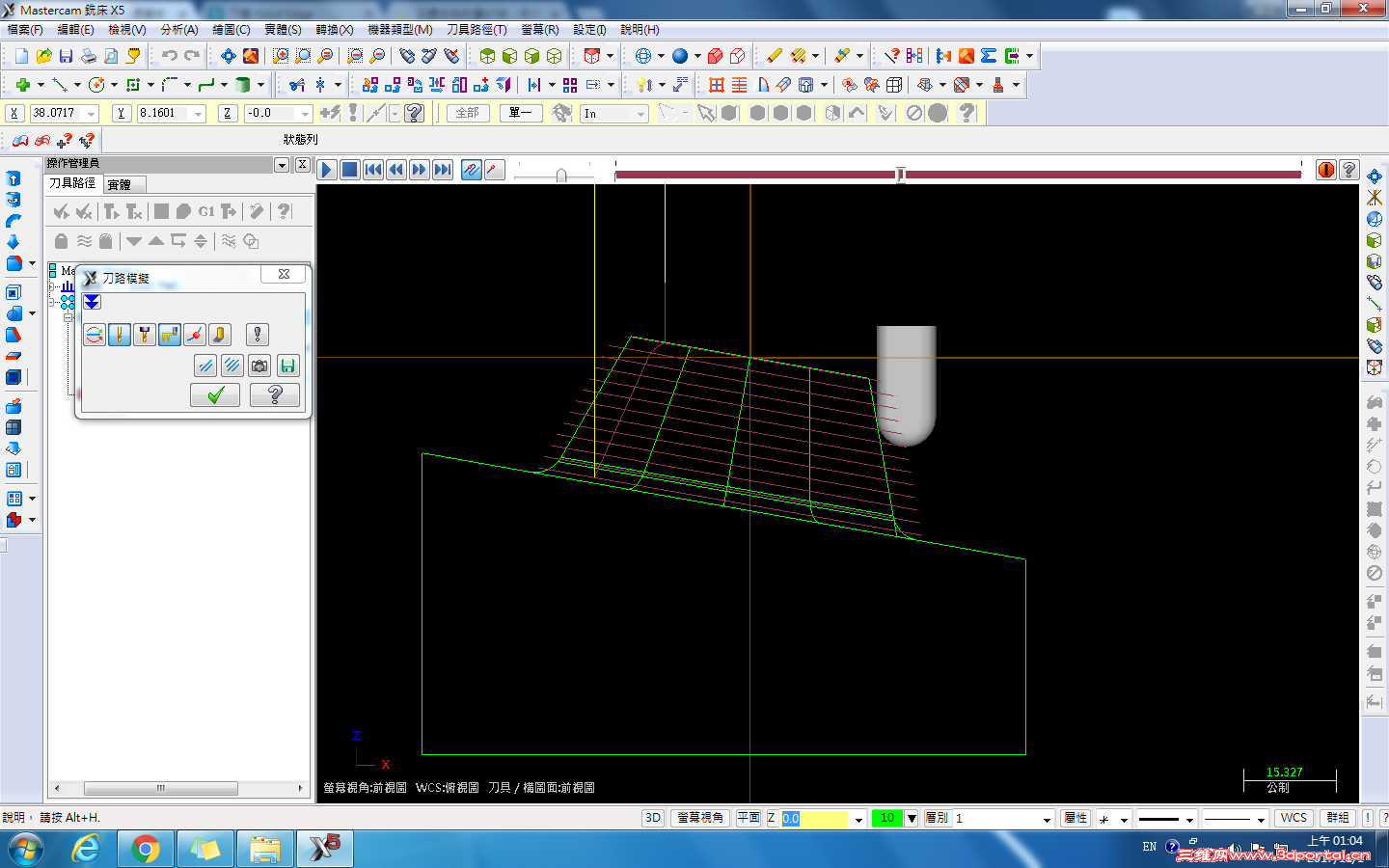
Task: Click the redo arrow icon
Action: pos(192,56)
